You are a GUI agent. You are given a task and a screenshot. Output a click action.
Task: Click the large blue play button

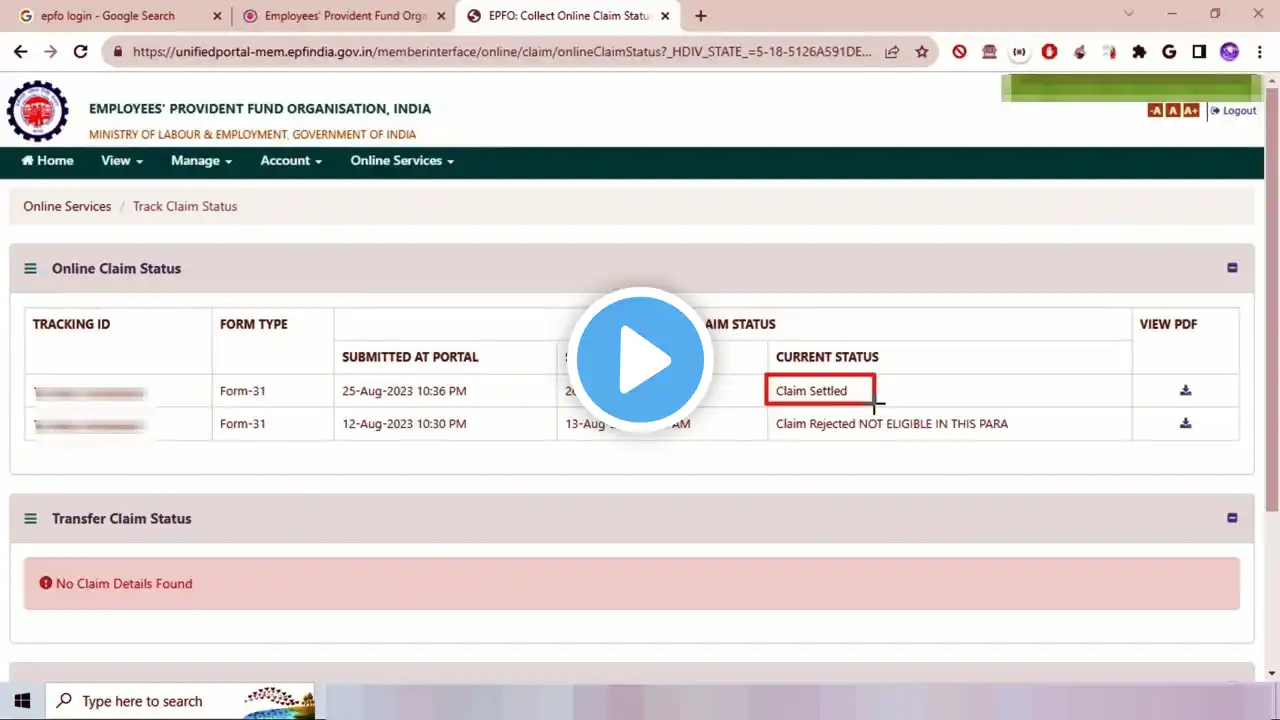(640, 359)
